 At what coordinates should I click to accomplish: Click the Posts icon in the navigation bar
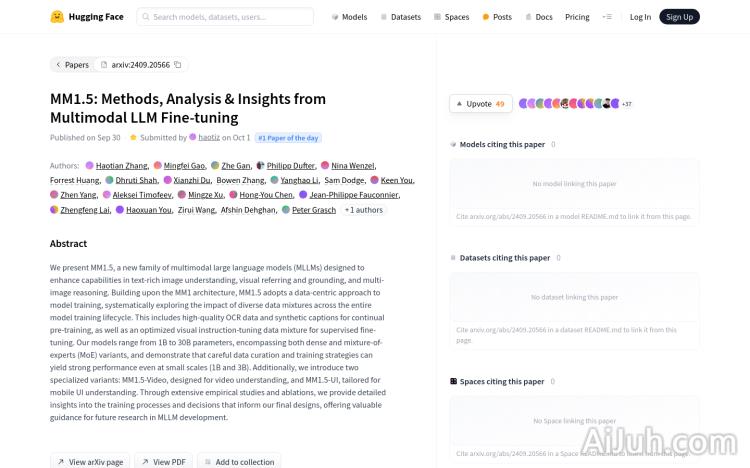pos(486,17)
